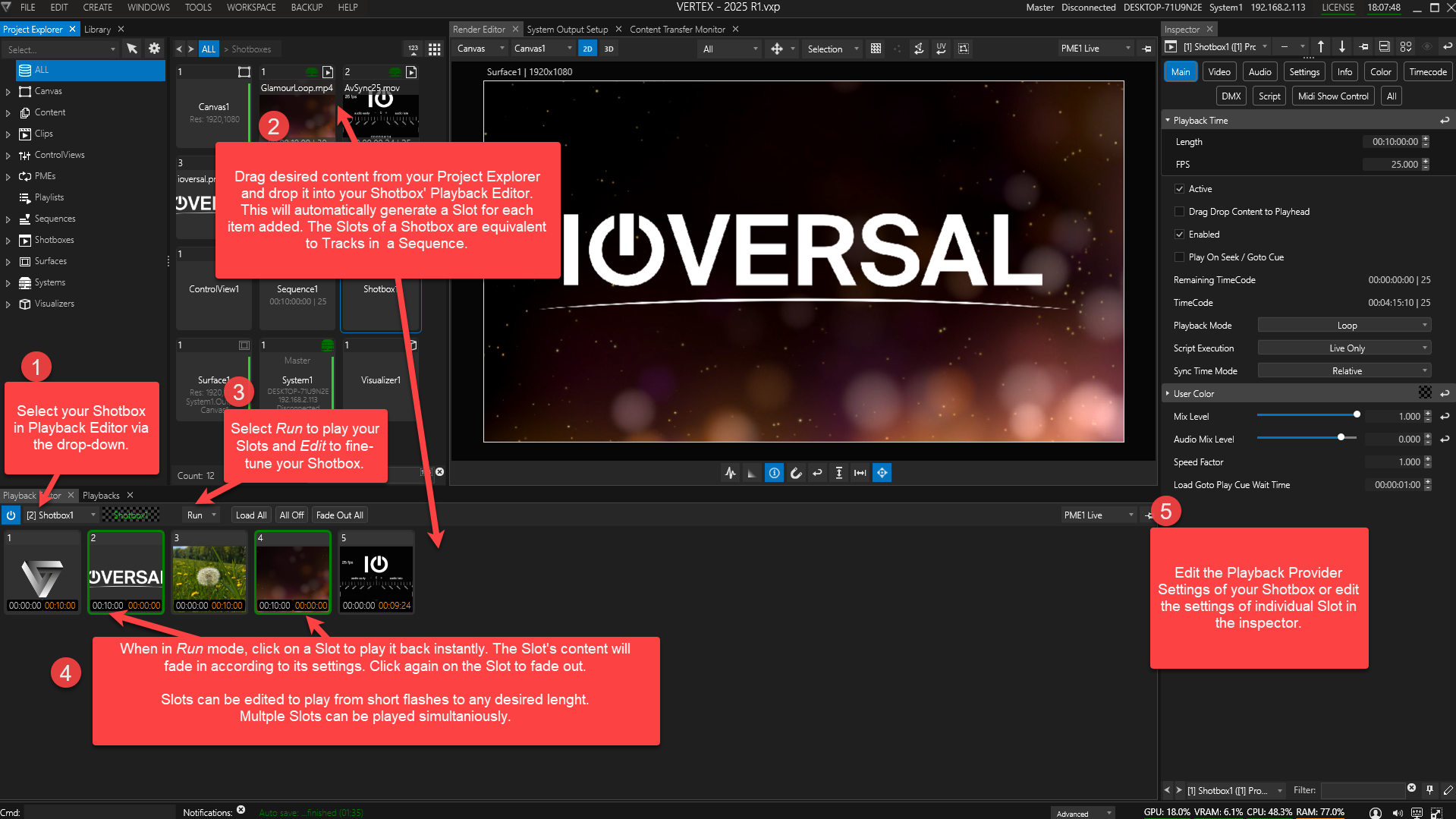The image size is (1456, 819).
Task: Check Play On Seek / Goto Cue
Action: [1179, 257]
